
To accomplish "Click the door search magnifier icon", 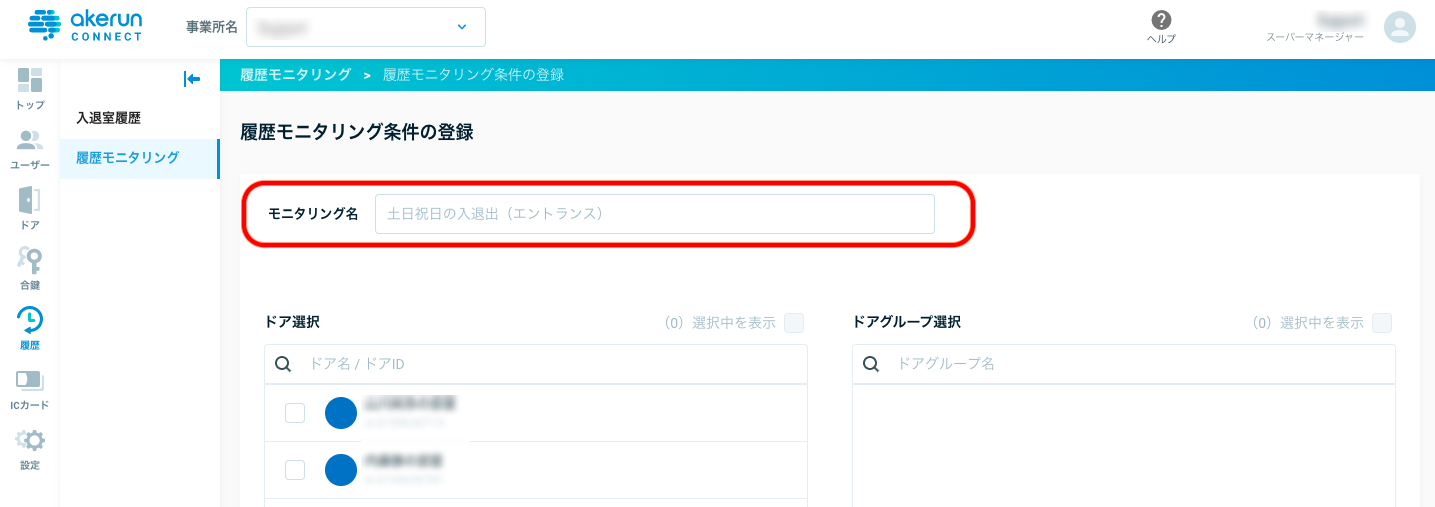I will pyautogui.click(x=283, y=364).
